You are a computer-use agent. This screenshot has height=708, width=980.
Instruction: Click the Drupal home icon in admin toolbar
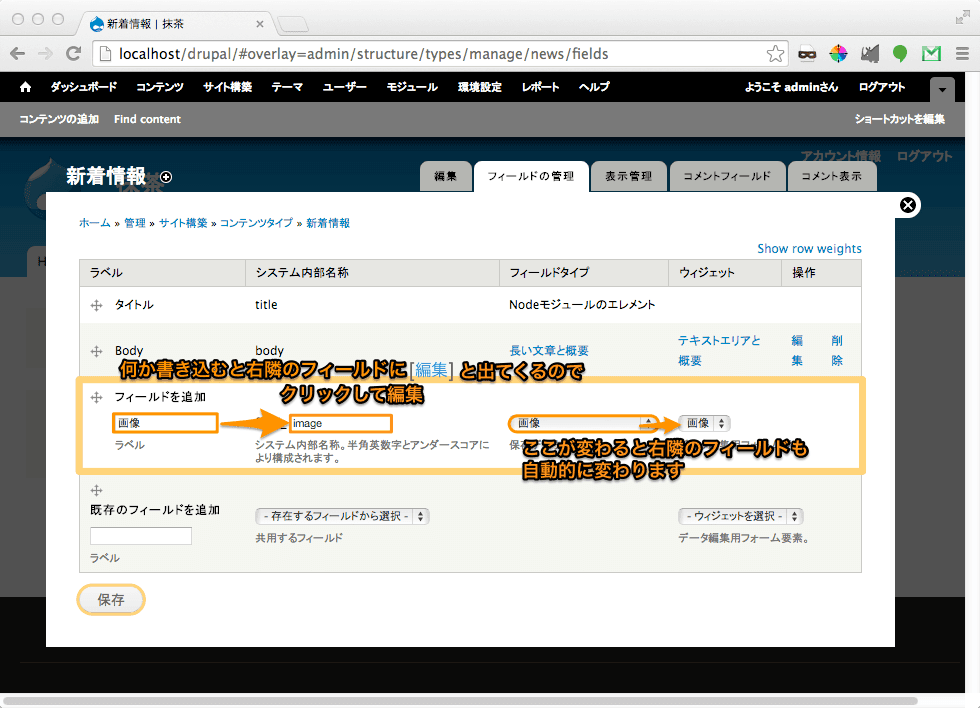(x=25, y=87)
